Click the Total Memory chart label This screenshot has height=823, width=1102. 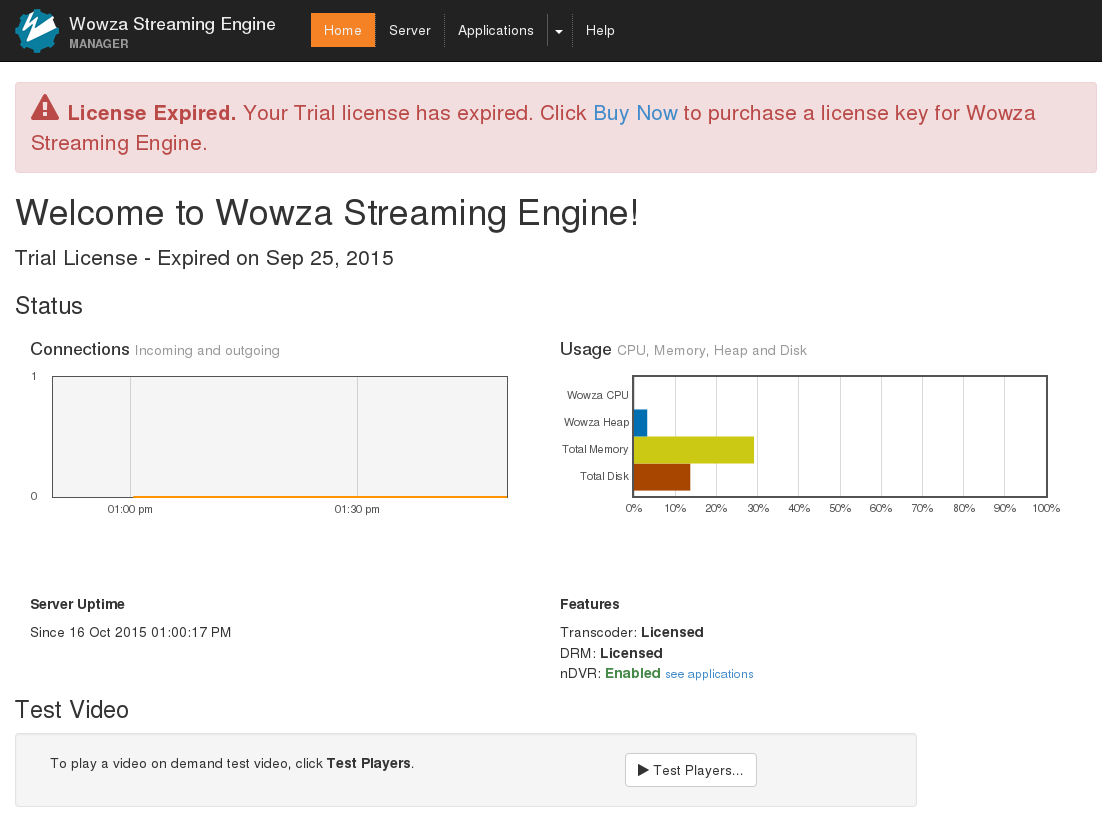pos(595,449)
